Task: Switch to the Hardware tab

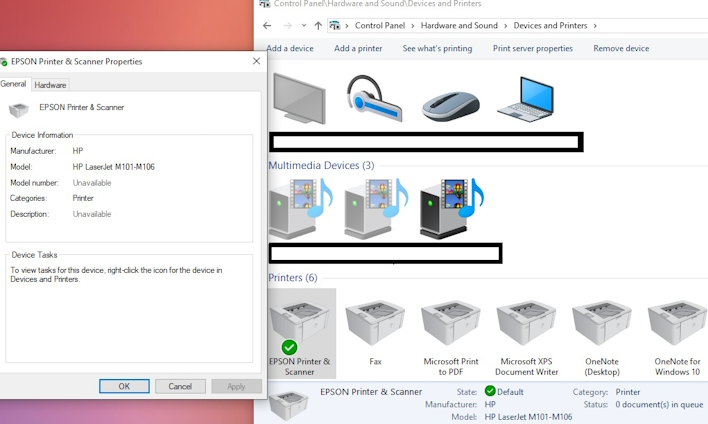Action: click(50, 85)
